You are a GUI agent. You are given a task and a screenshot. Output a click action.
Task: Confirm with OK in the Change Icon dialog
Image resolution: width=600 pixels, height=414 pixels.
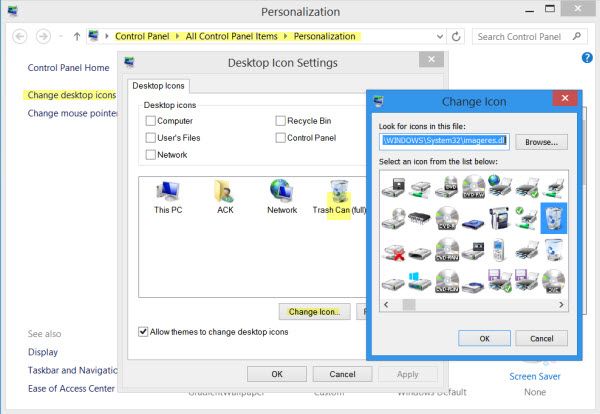(x=484, y=339)
